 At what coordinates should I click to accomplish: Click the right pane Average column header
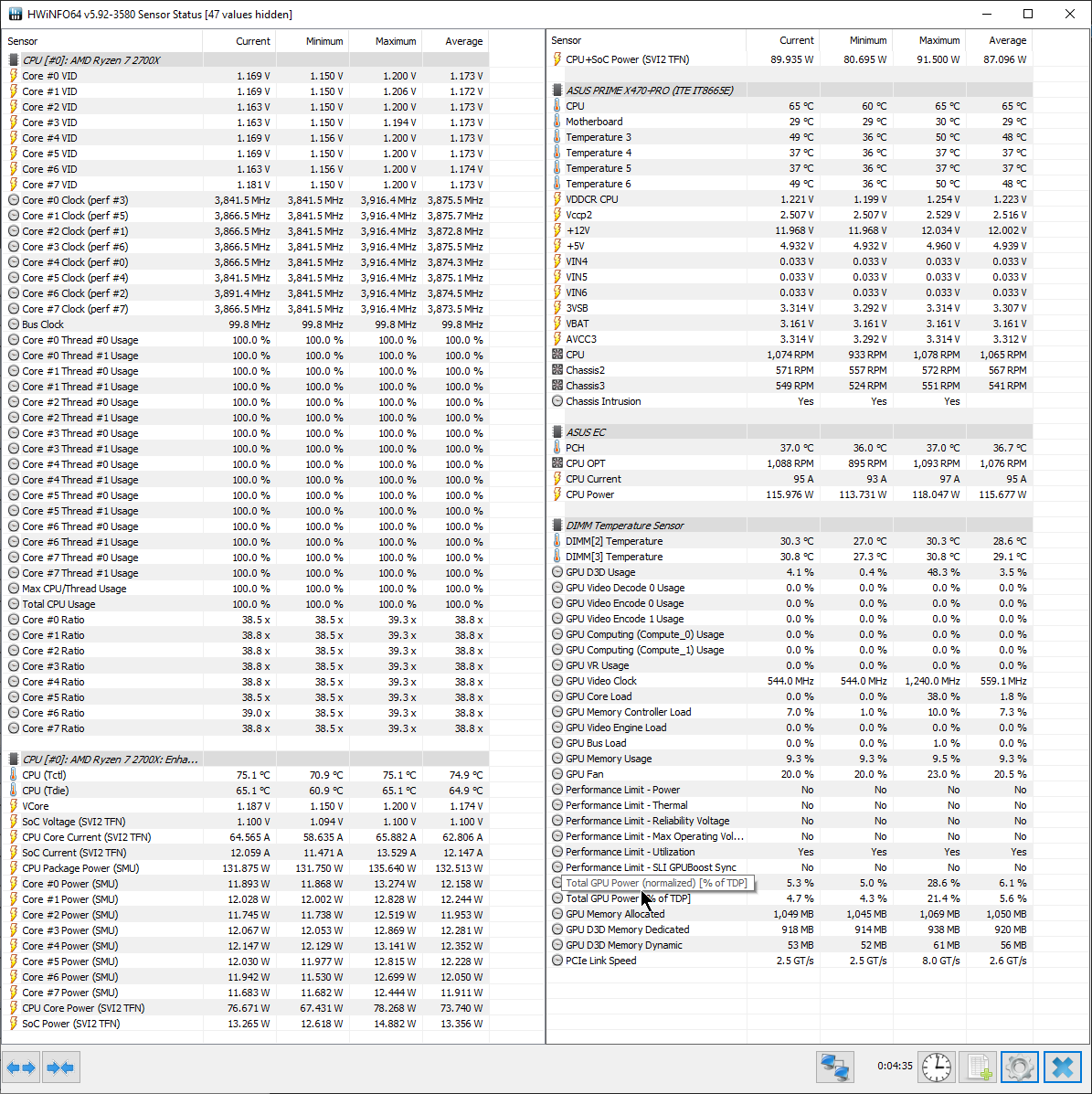pos(999,40)
